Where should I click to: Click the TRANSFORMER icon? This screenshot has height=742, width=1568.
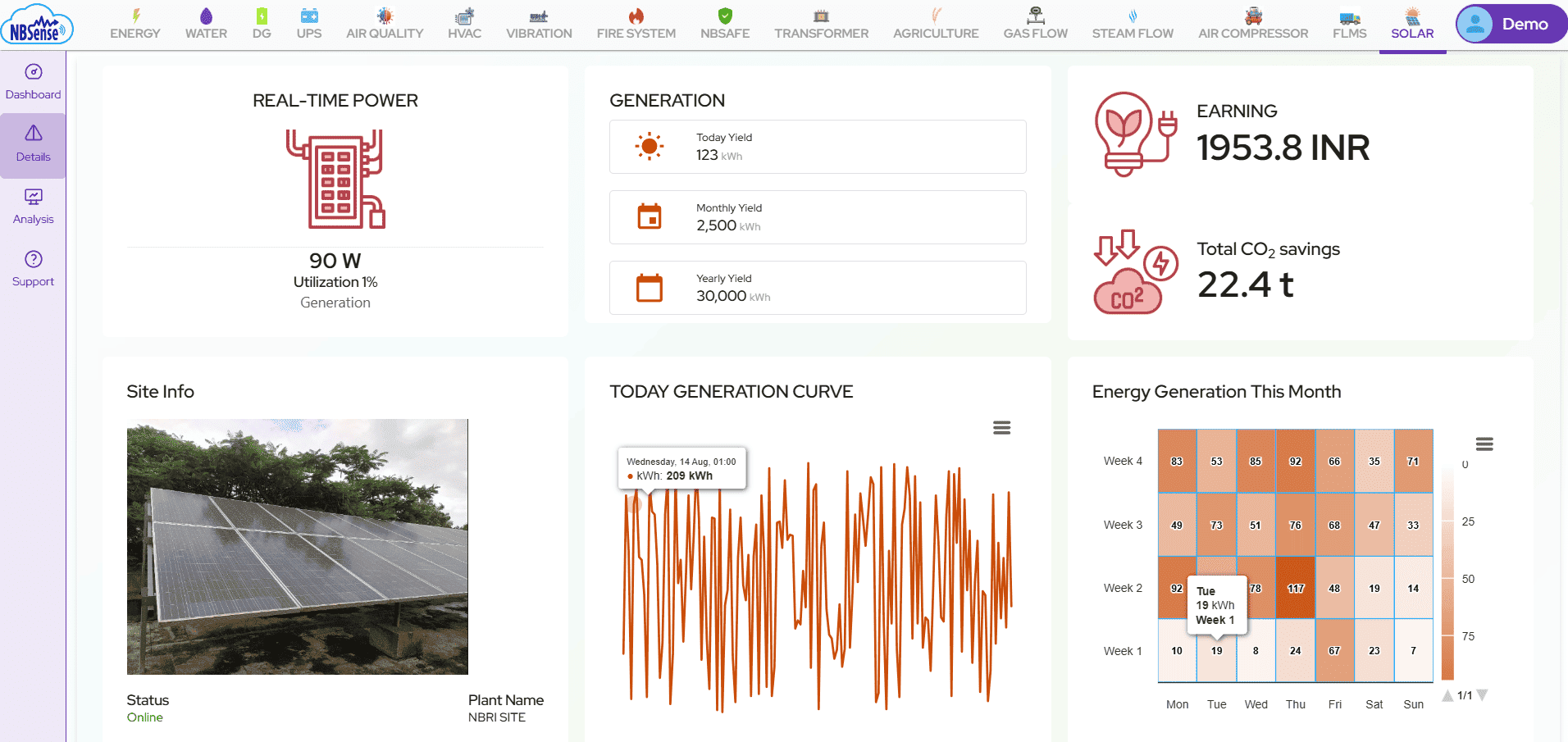821,16
